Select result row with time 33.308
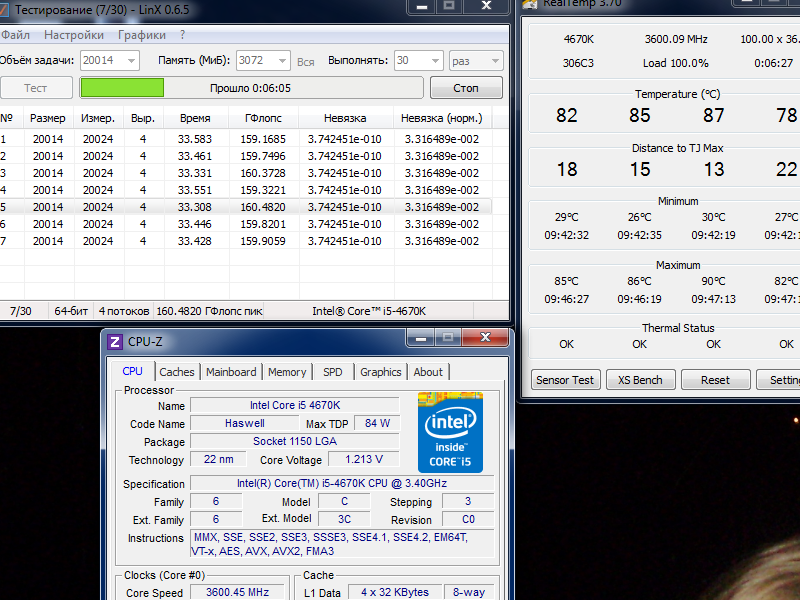Screen dimensions: 800x600 245,207
